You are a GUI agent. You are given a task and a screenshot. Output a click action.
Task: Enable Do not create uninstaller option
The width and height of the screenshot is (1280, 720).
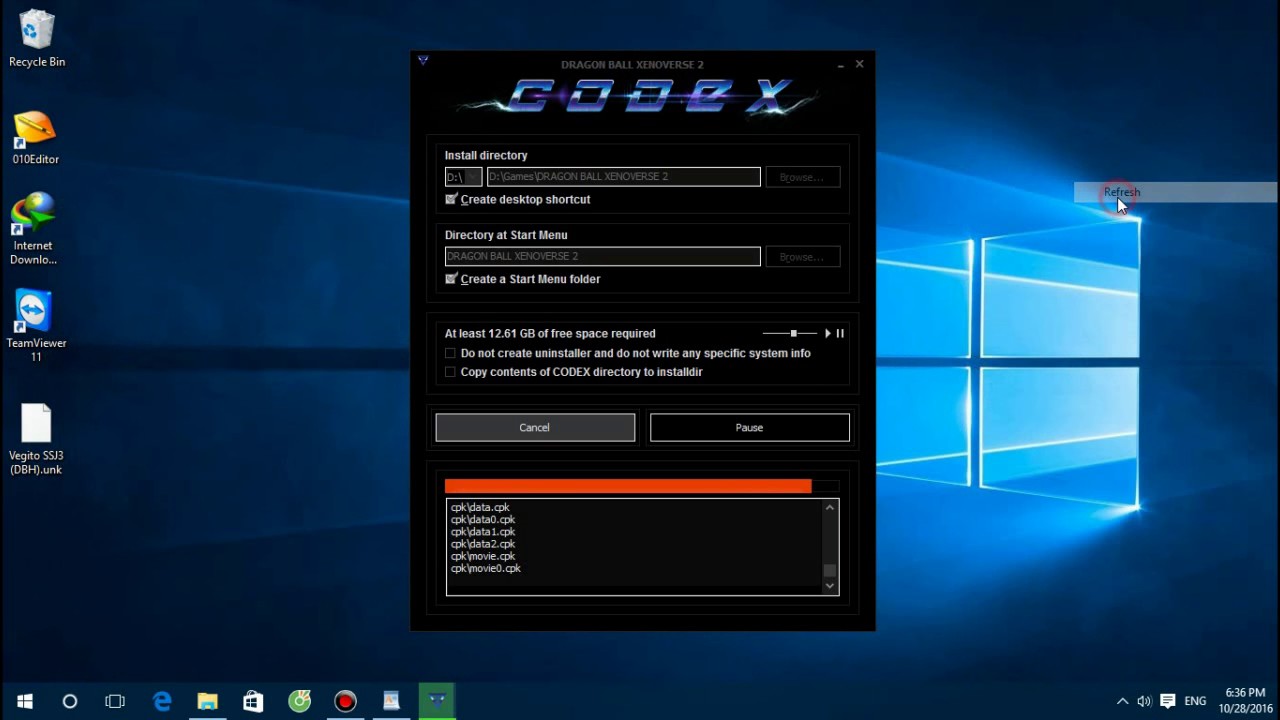pos(450,353)
